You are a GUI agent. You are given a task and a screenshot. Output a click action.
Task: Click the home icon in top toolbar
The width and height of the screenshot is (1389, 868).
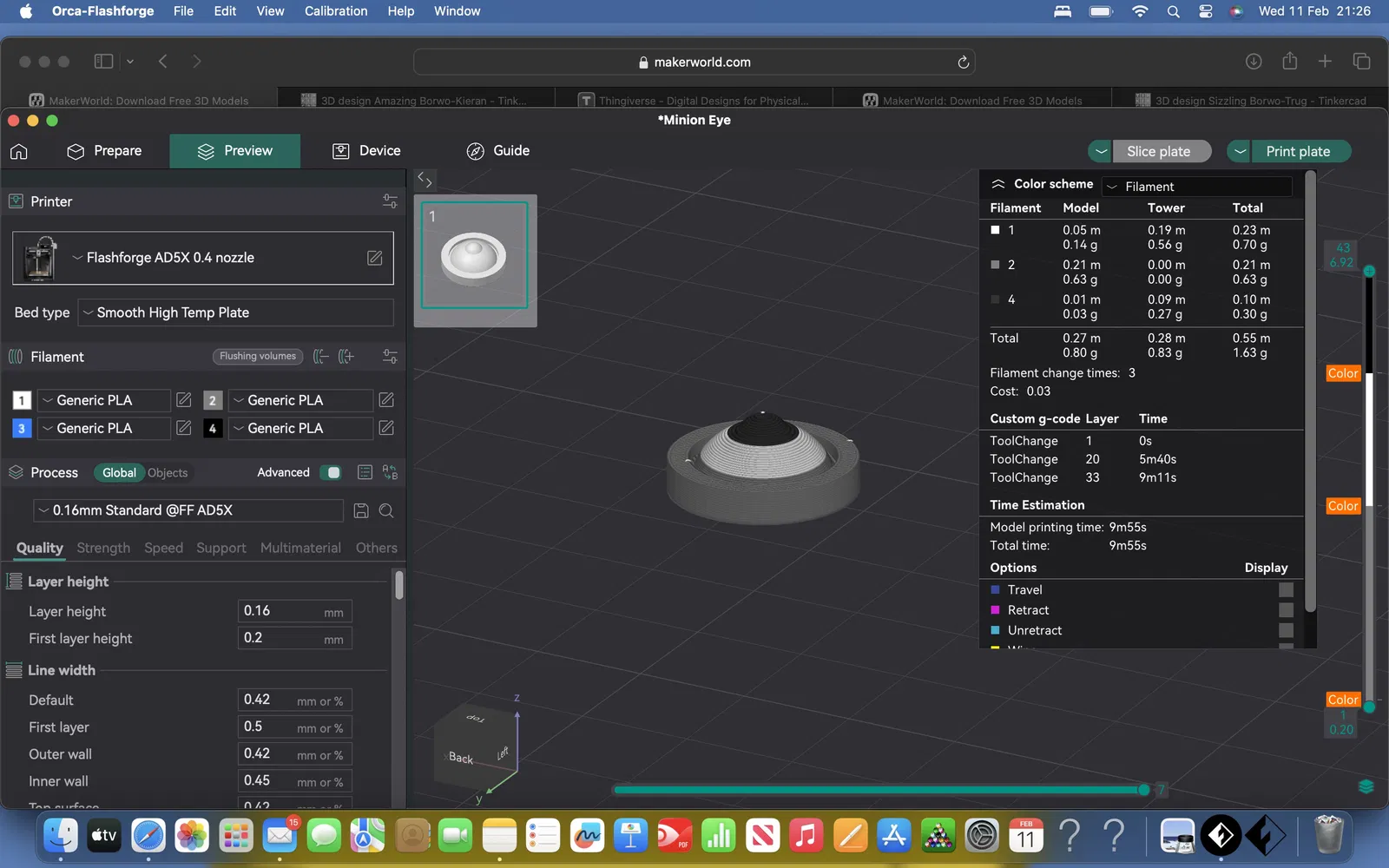[x=19, y=152]
